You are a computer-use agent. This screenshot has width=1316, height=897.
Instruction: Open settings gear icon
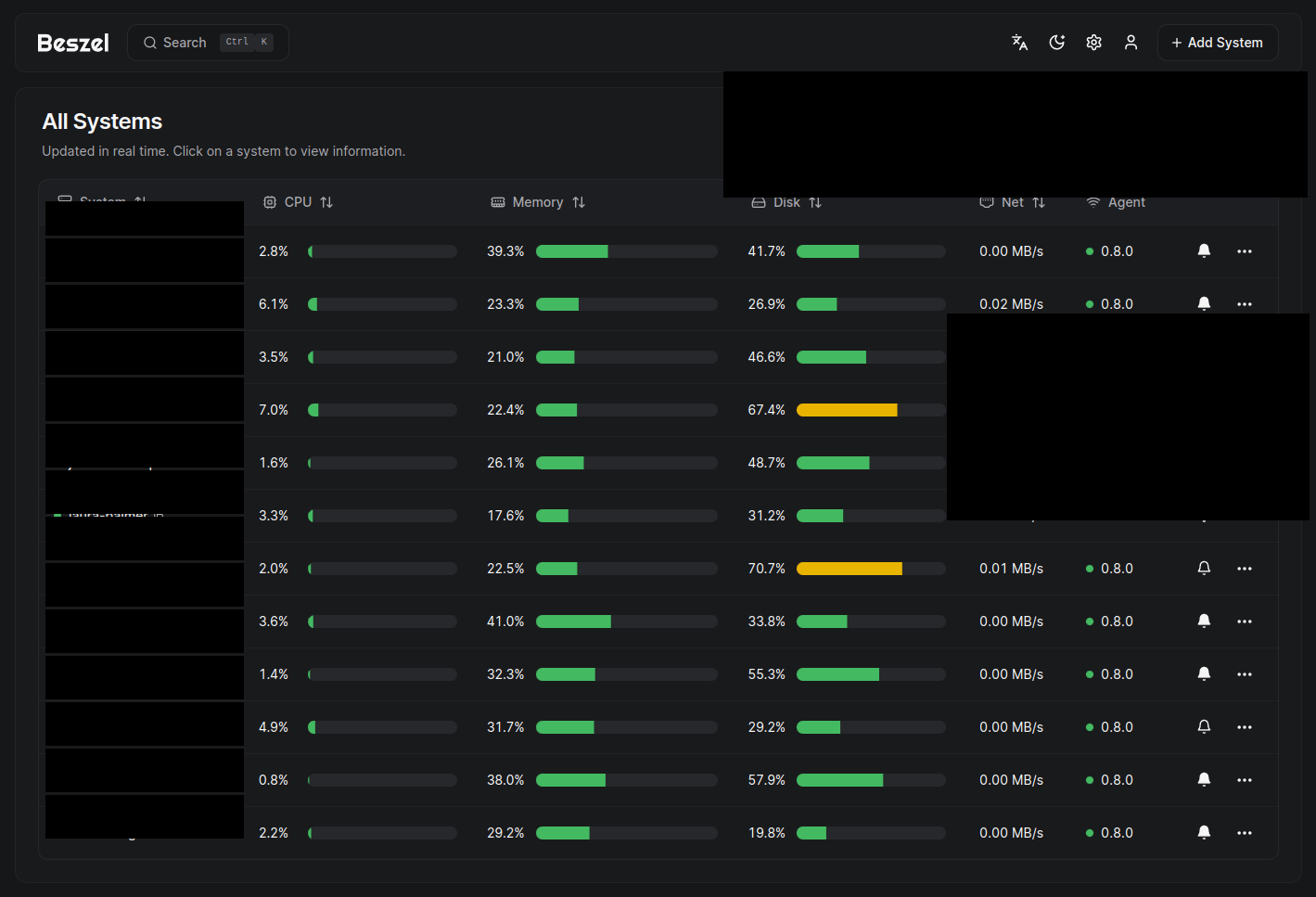pos(1093,43)
